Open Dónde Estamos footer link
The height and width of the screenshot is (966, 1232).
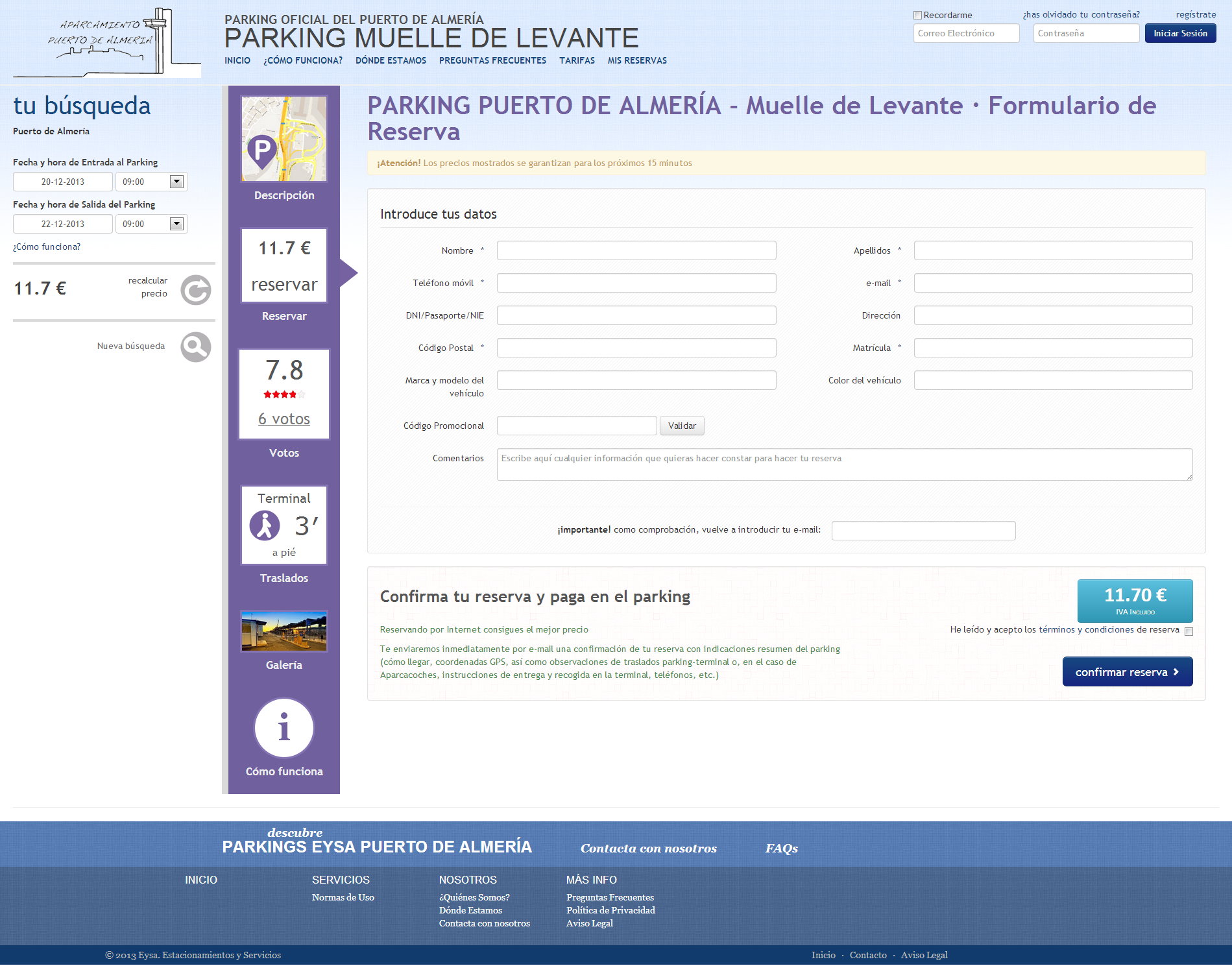(x=470, y=910)
